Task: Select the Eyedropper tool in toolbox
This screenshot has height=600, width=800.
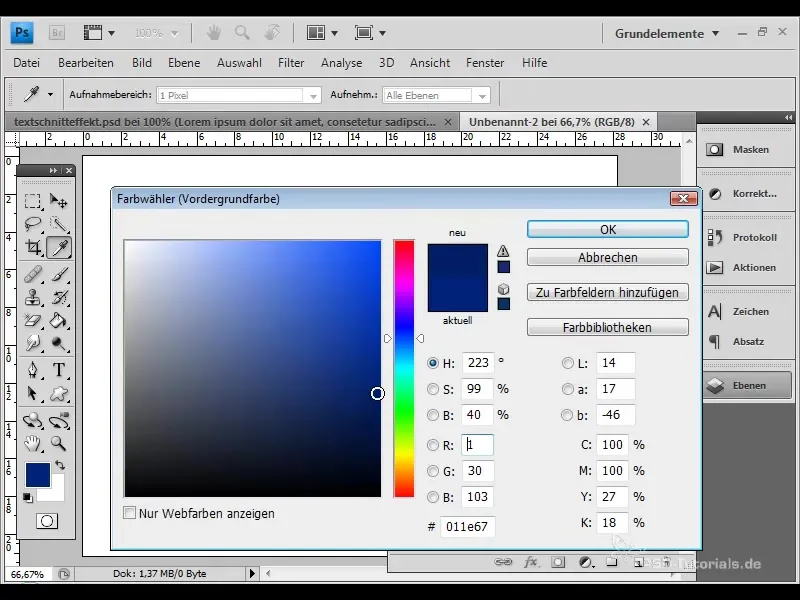Action: [59, 247]
